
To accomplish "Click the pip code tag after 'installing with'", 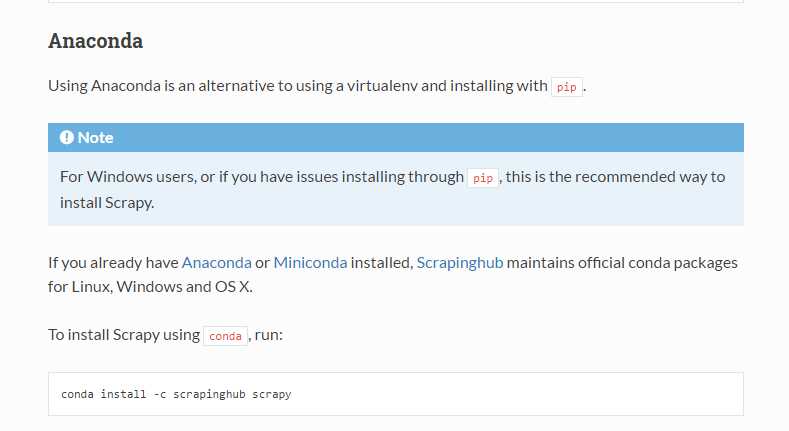I will tap(567, 87).
